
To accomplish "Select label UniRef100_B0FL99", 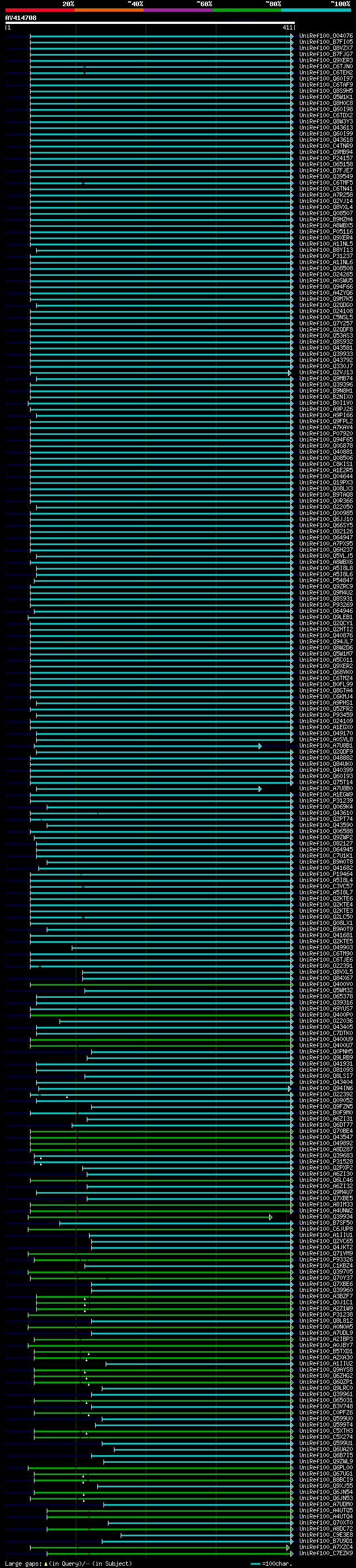I will tap(325, 684).
